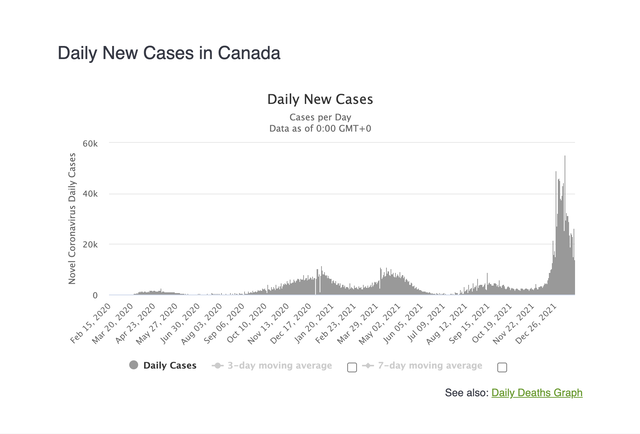Image resolution: width=640 pixels, height=434 pixels.
Task: Enable the 7-day moving average checkbox
Action: [502, 367]
